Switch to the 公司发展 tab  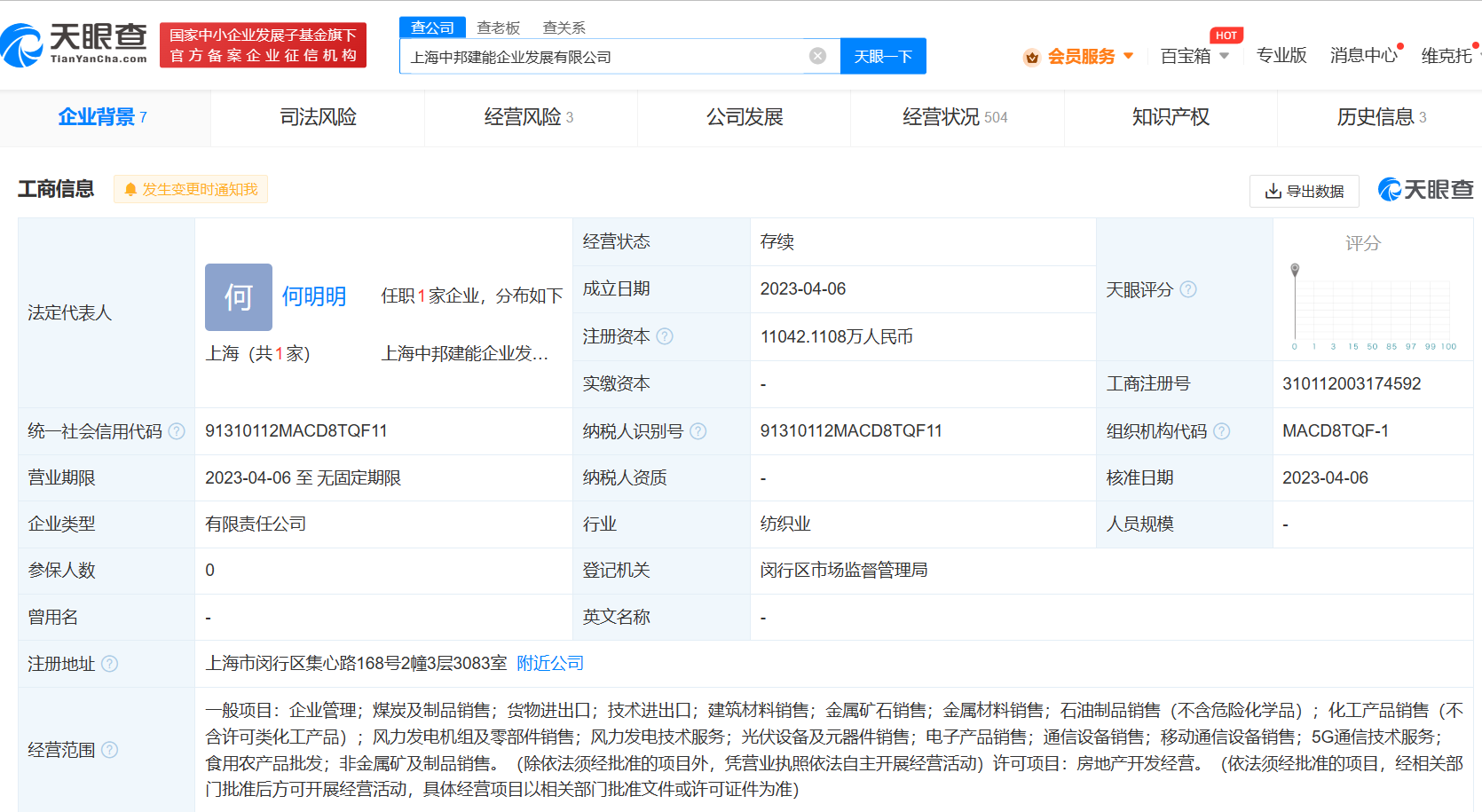(745, 117)
